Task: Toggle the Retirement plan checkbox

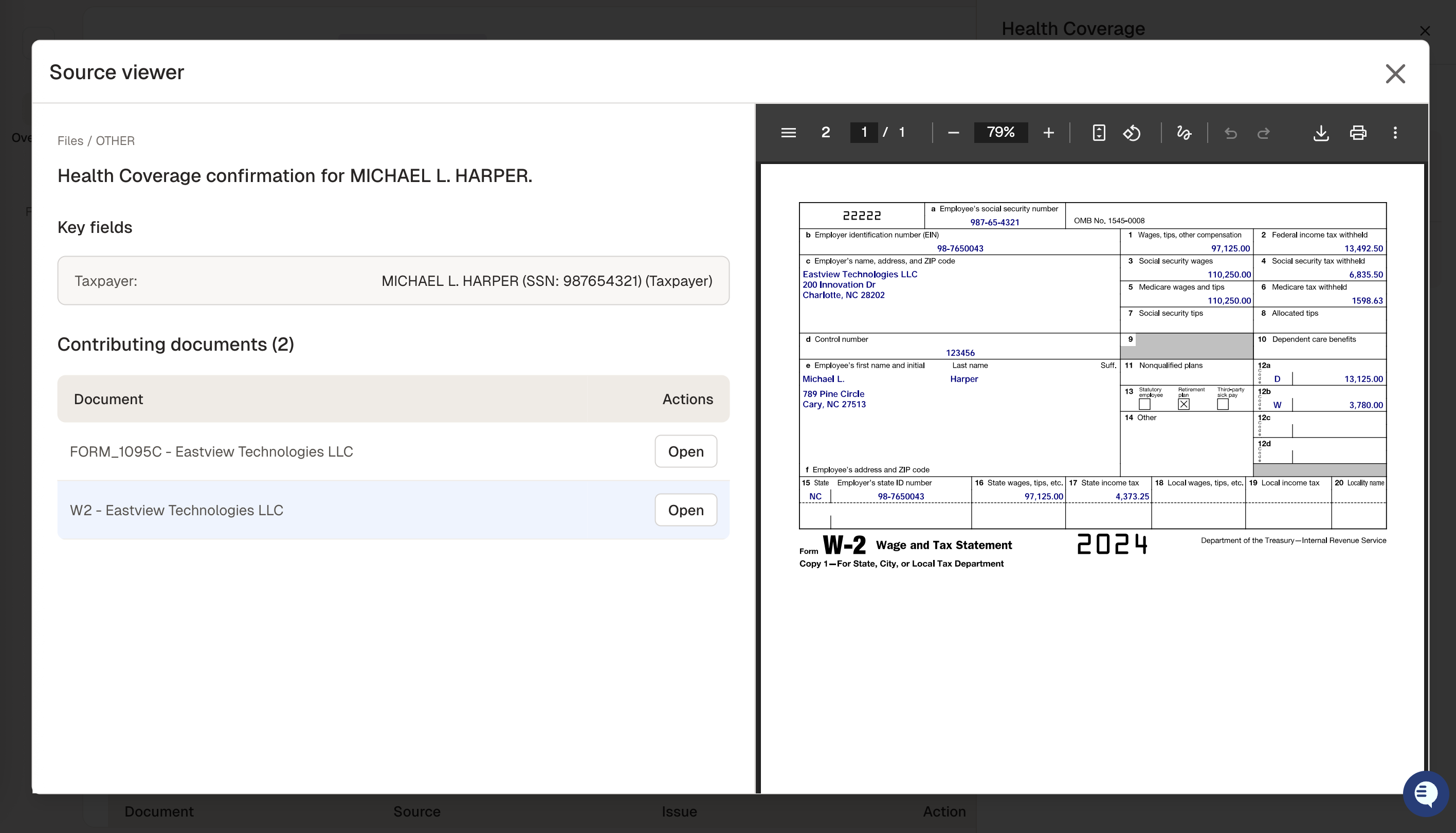Action: coord(1183,405)
